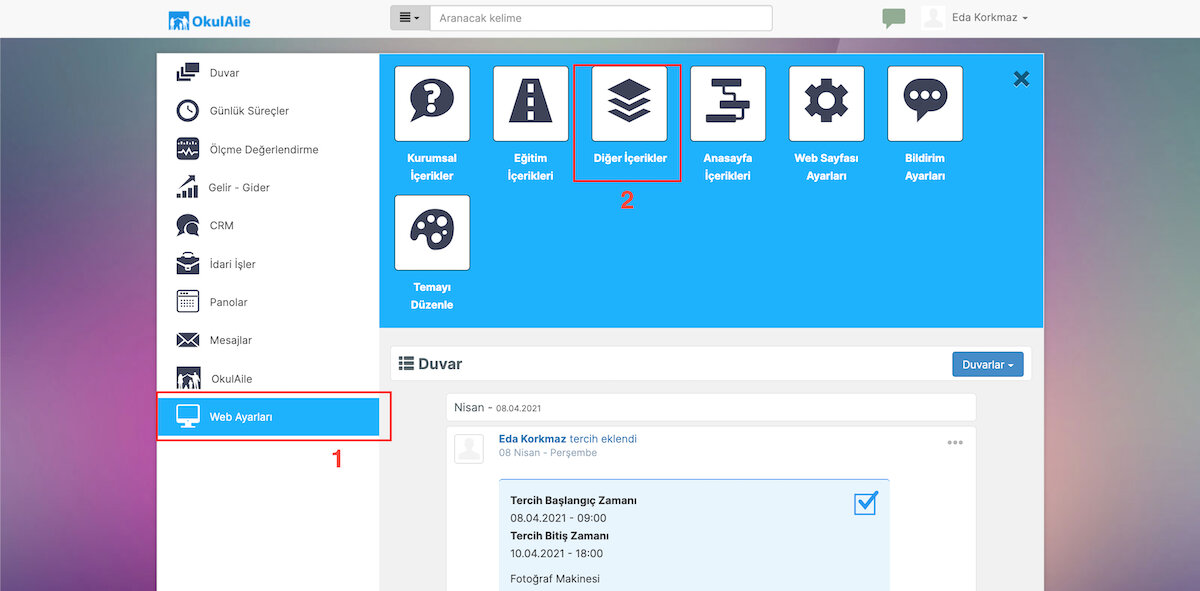Image resolution: width=1200 pixels, height=591 pixels.
Task: Toggle the blue checkmark on the tercih card
Action: pyautogui.click(x=866, y=502)
